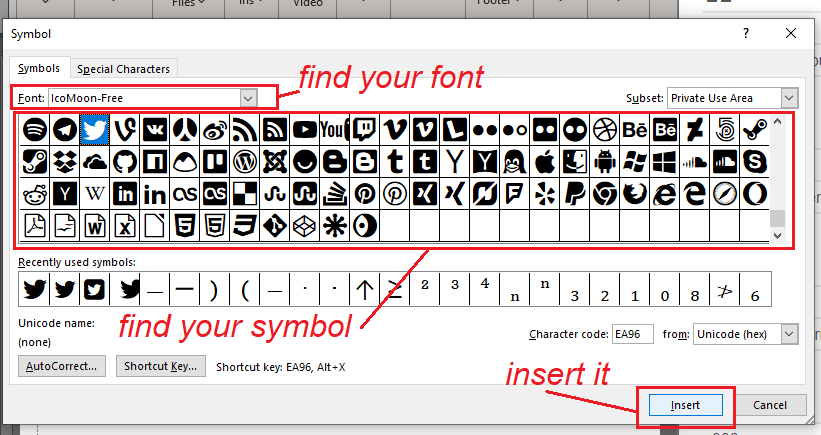The height and width of the screenshot is (435, 821).
Task: Click the Character code field showing EA96
Action: 633,334
